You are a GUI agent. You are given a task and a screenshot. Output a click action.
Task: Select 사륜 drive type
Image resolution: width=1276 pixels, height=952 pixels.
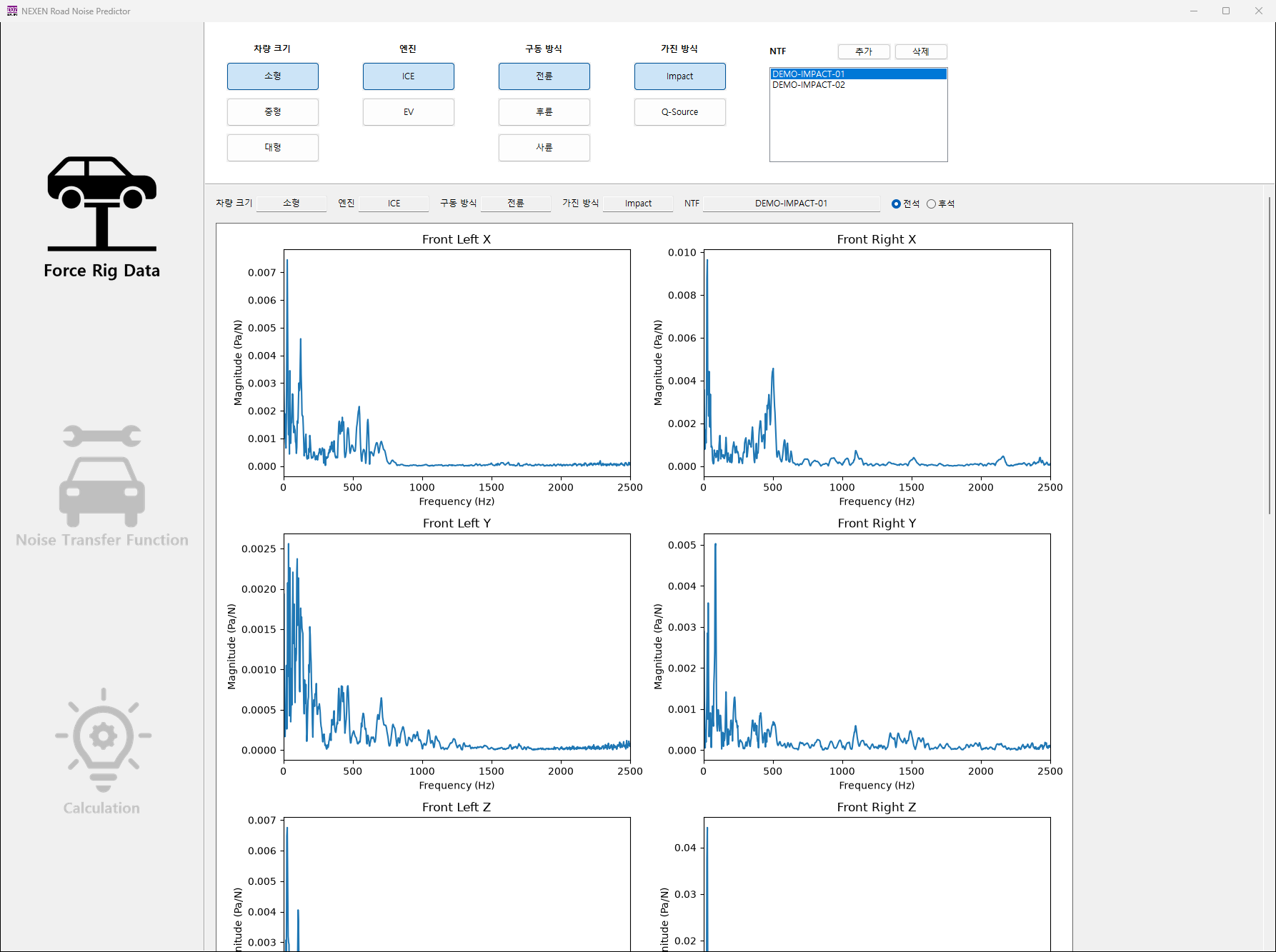(544, 148)
